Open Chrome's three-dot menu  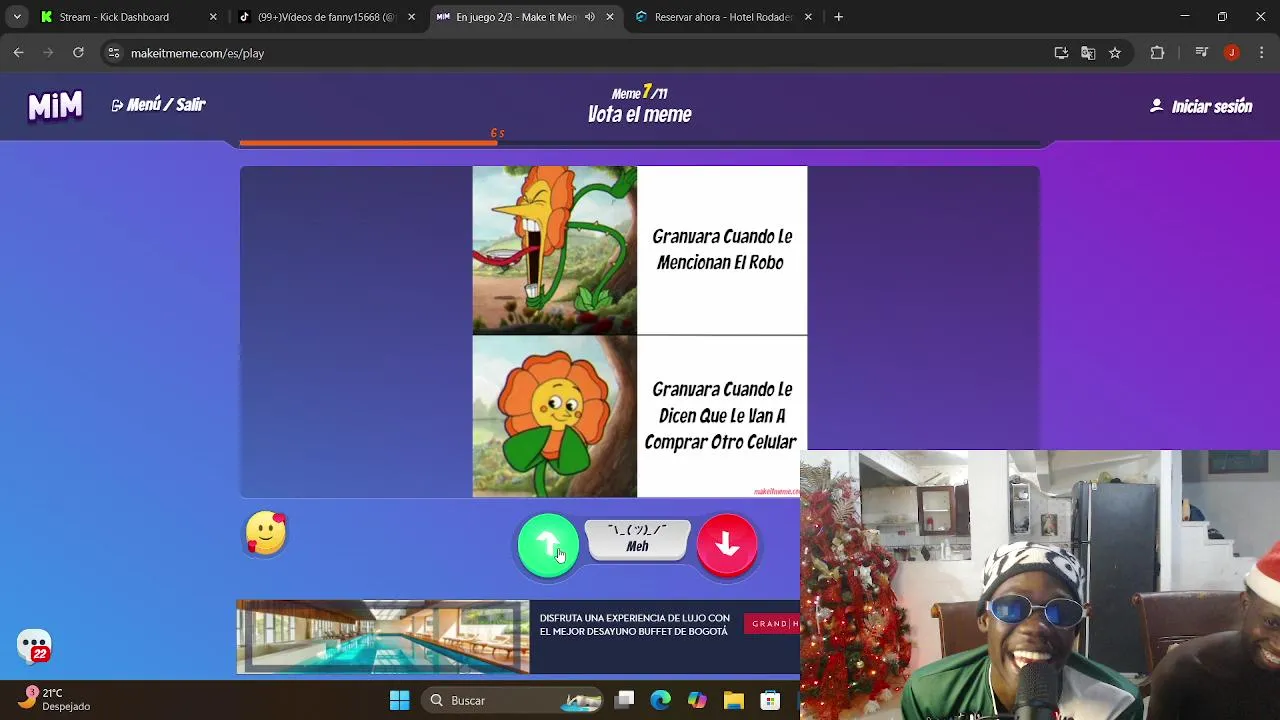click(x=1261, y=53)
